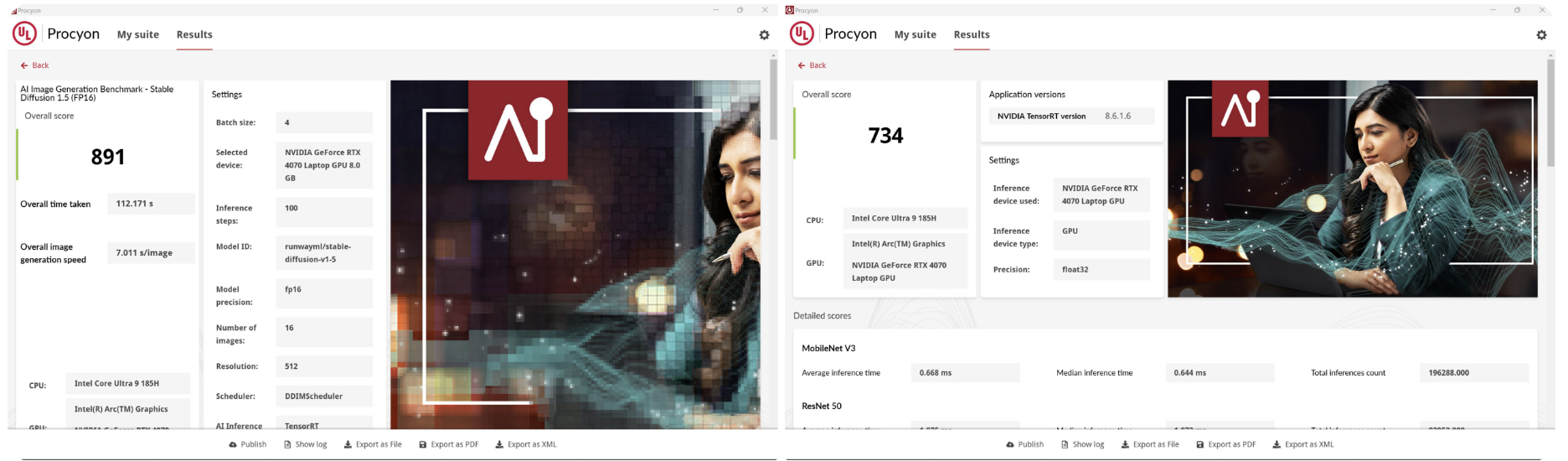Export as PDF in right window
Image resolution: width=1568 pixels, height=461 pixels.
(1226, 444)
